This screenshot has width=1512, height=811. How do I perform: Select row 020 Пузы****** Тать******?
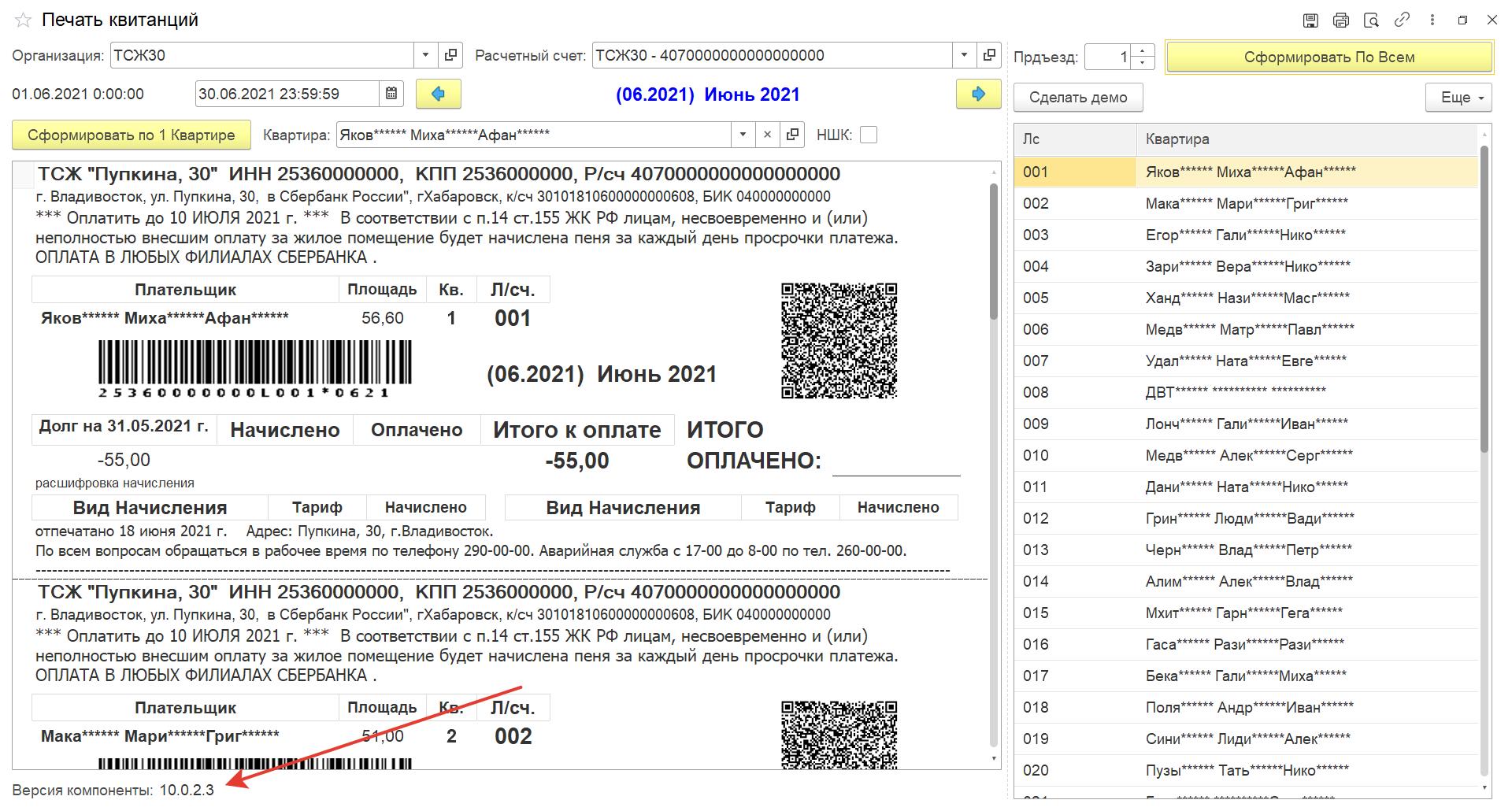click(x=1246, y=770)
